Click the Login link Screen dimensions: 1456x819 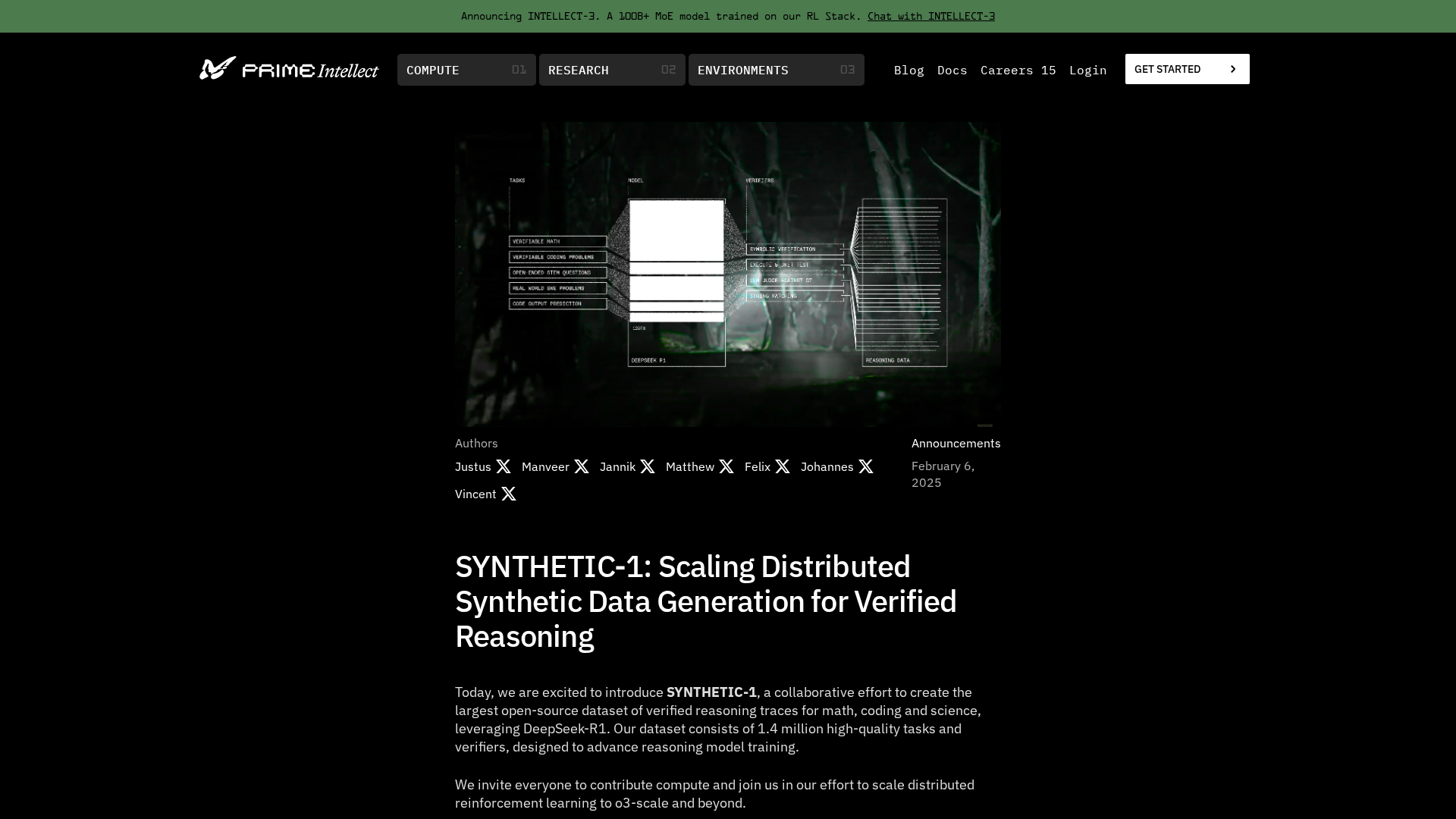tap(1087, 70)
